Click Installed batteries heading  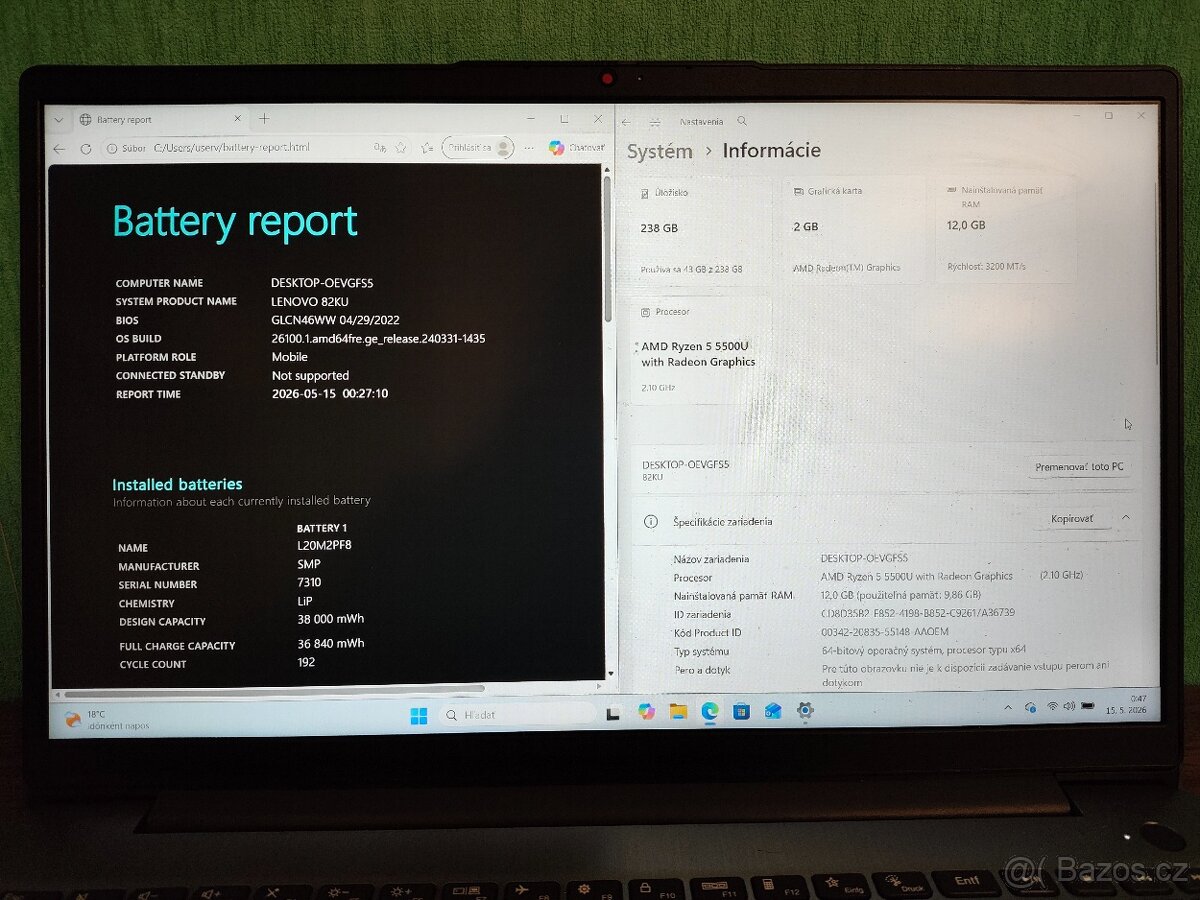(177, 484)
